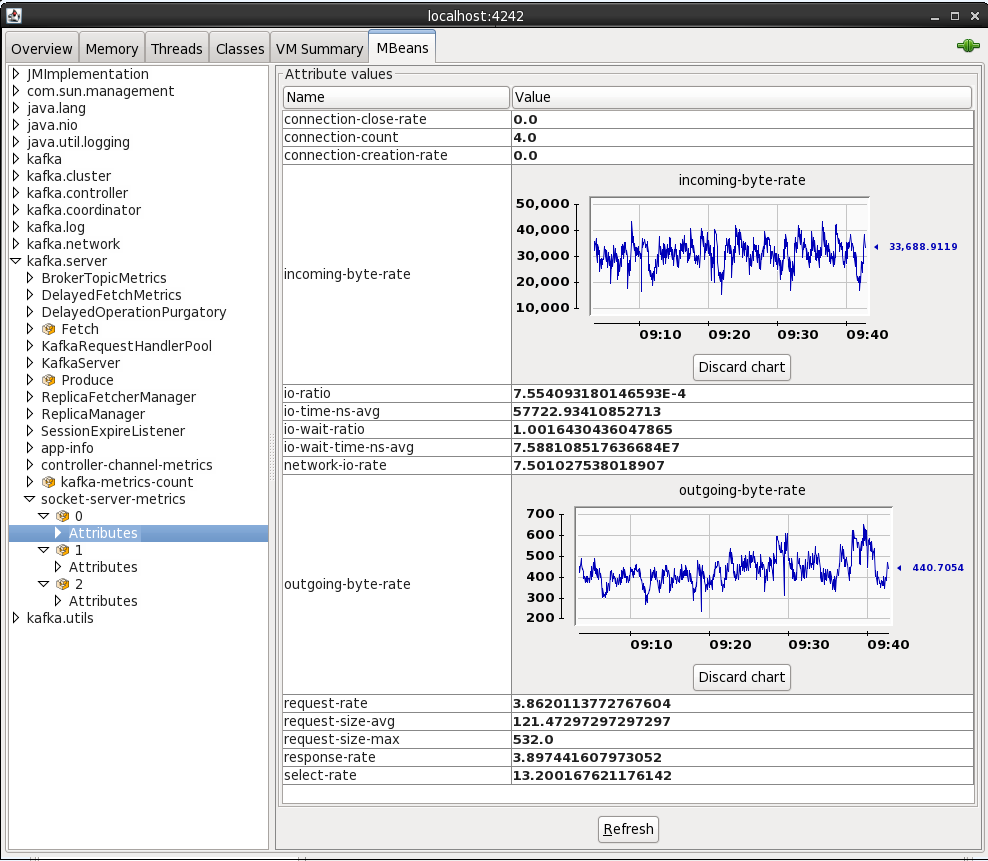Expand the kafka.network tree node
988x861 pixels.
point(15,244)
